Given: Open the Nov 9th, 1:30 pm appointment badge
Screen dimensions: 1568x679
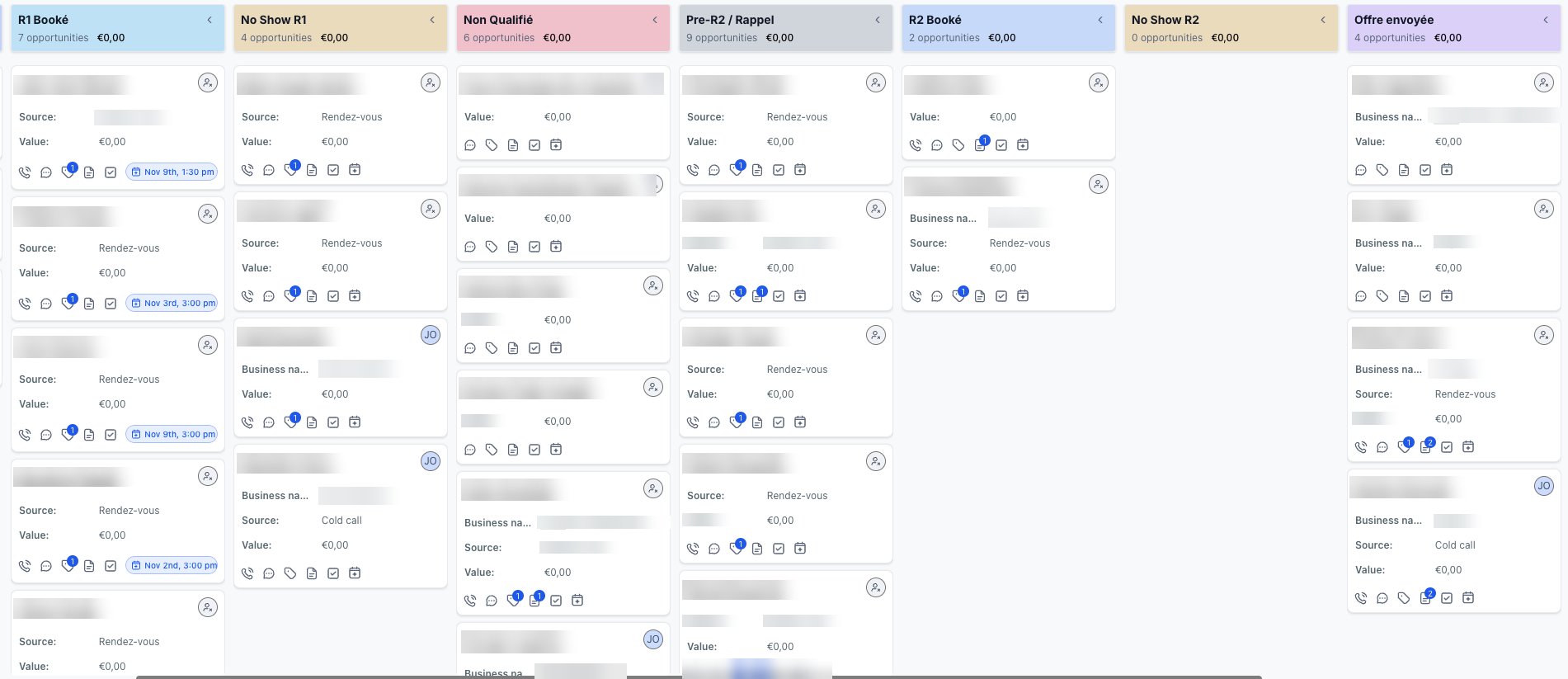Looking at the screenshot, I should pyautogui.click(x=172, y=172).
